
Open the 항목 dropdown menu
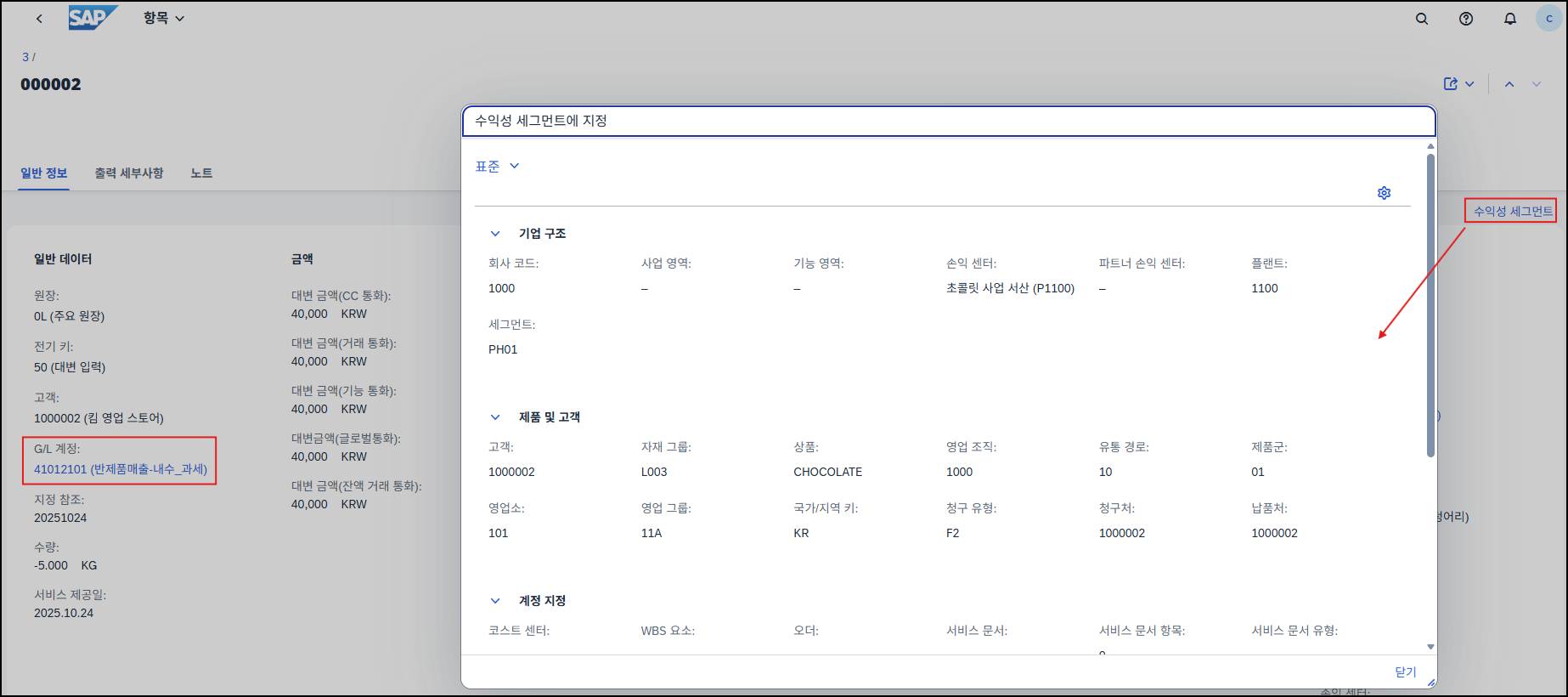(164, 18)
